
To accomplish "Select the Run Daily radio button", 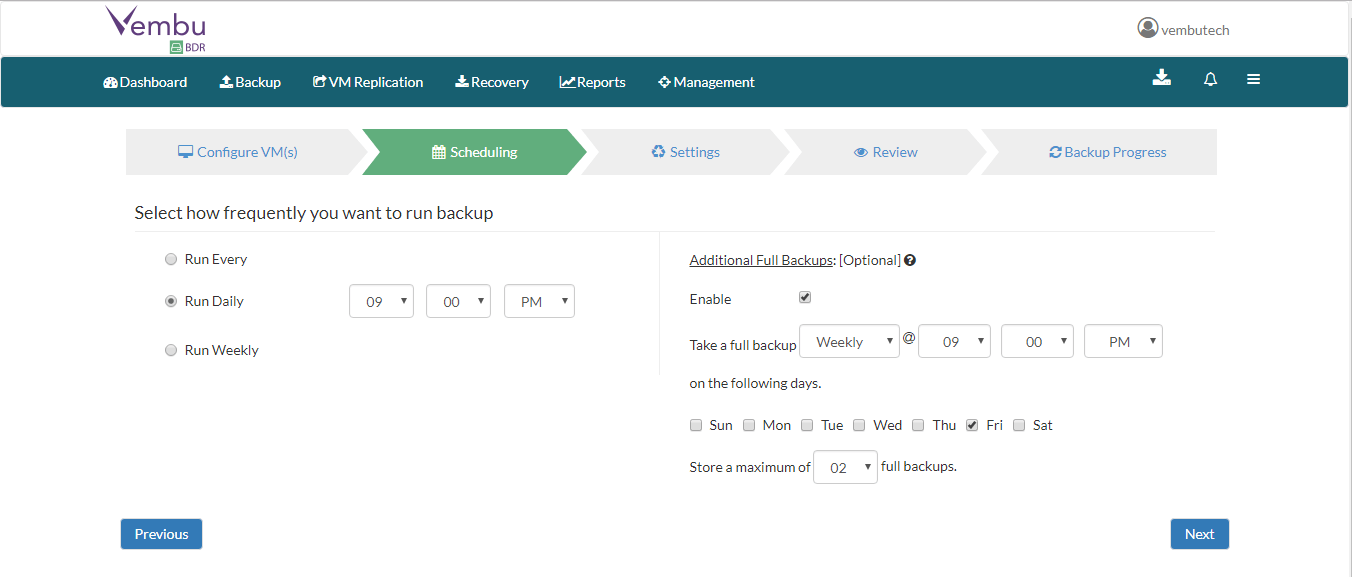I will point(171,301).
